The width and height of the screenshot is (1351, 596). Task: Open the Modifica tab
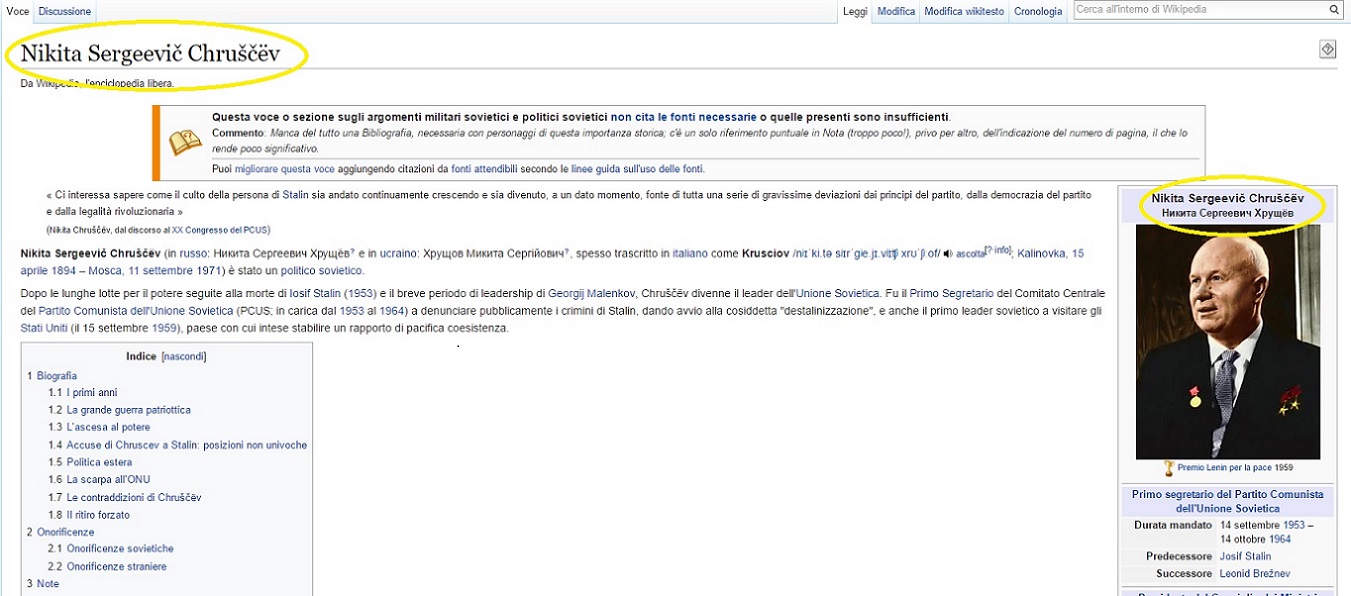pos(896,12)
